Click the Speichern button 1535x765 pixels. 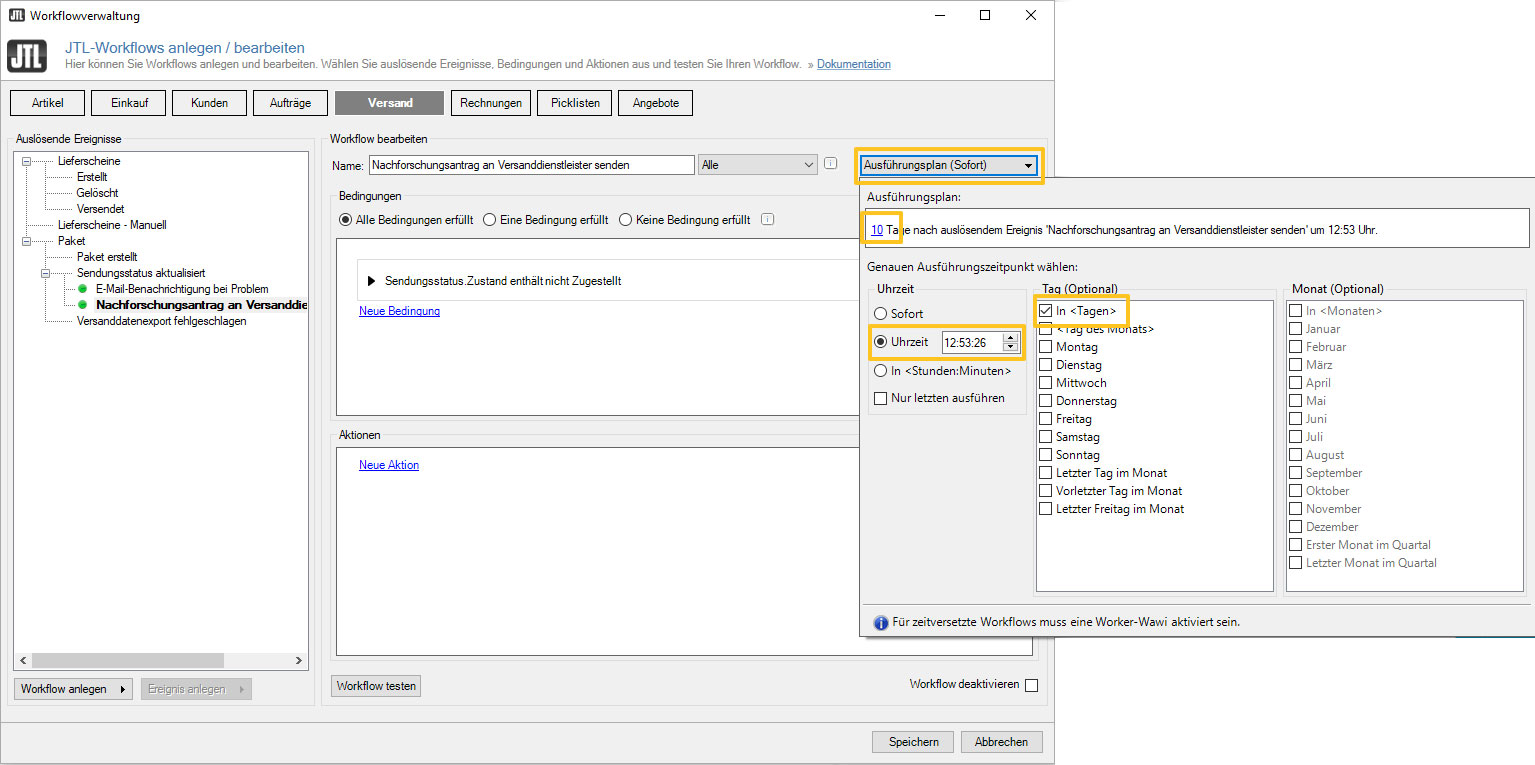(913, 742)
